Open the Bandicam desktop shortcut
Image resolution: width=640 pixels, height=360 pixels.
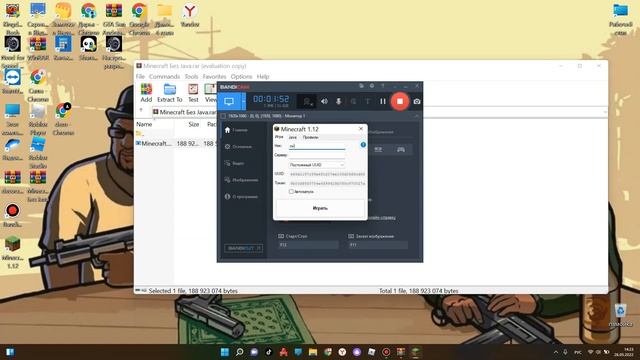pos(13,216)
